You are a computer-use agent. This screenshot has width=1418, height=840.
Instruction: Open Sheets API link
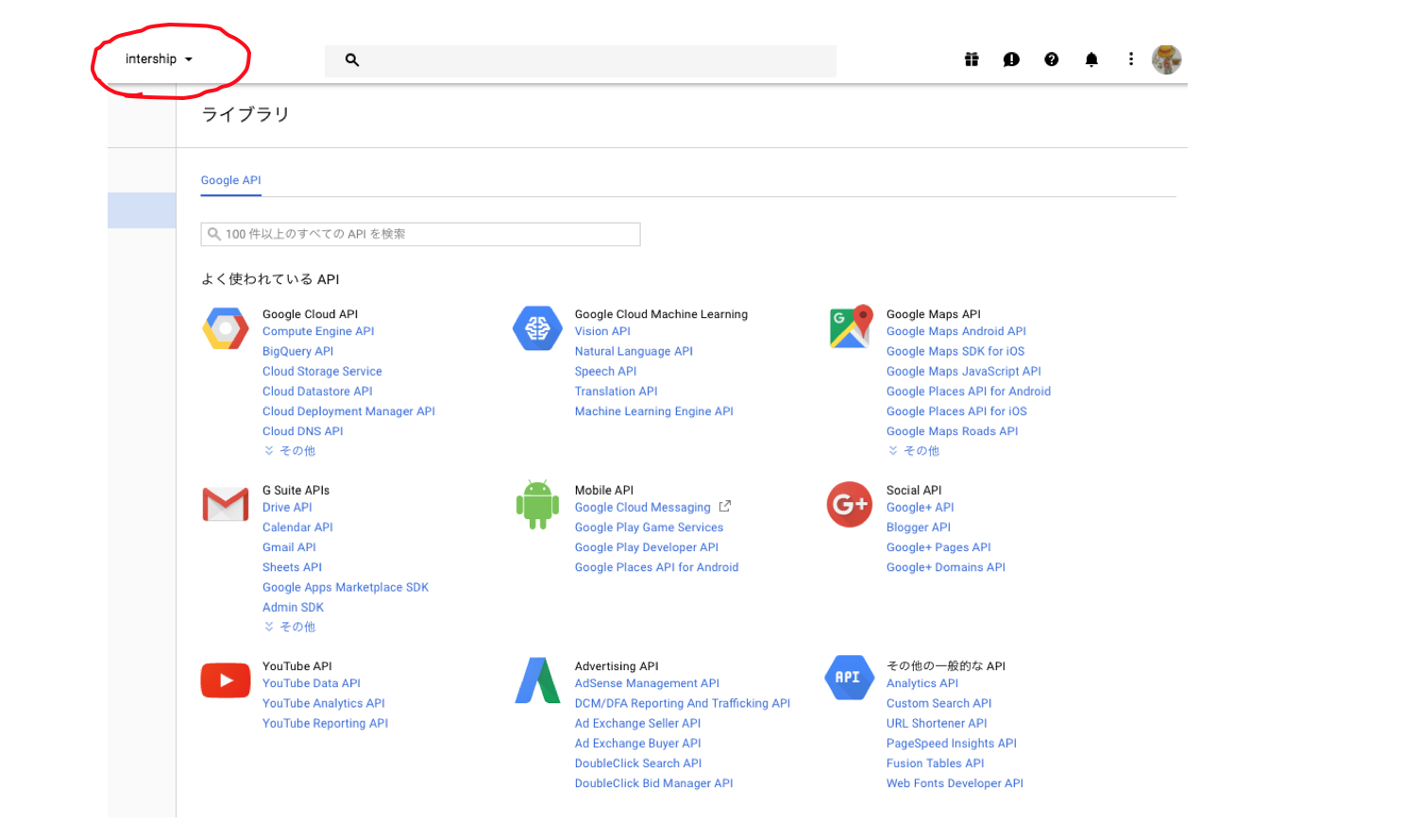(x=292, y=567)
